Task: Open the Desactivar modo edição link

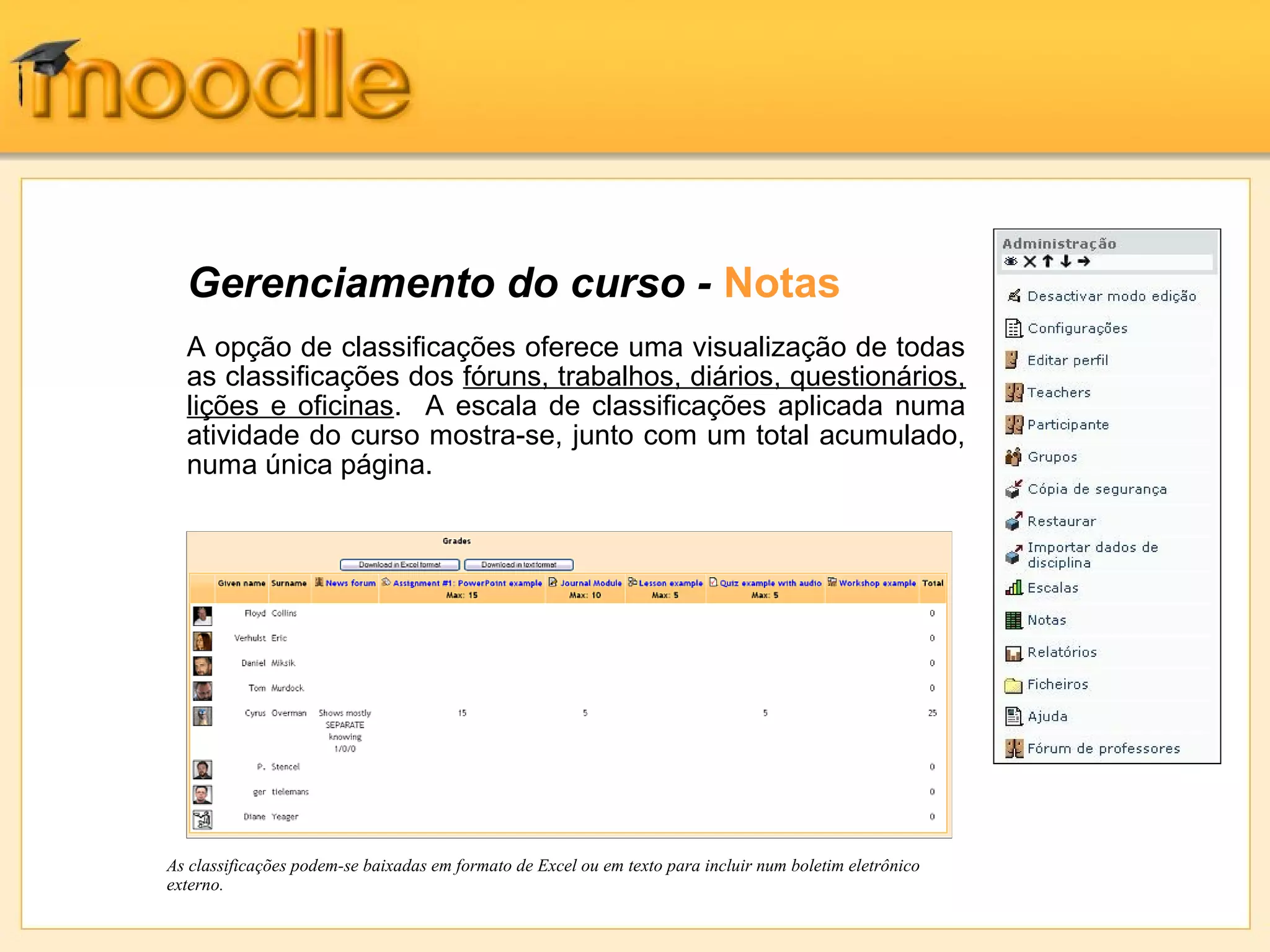Action: (1112, 296)
